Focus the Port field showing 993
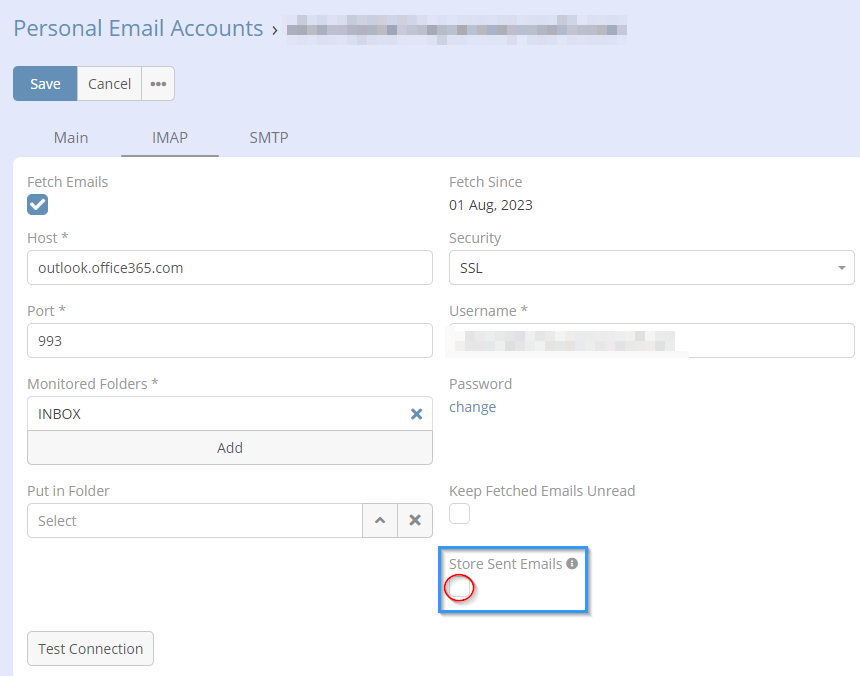 pos(230,341)
